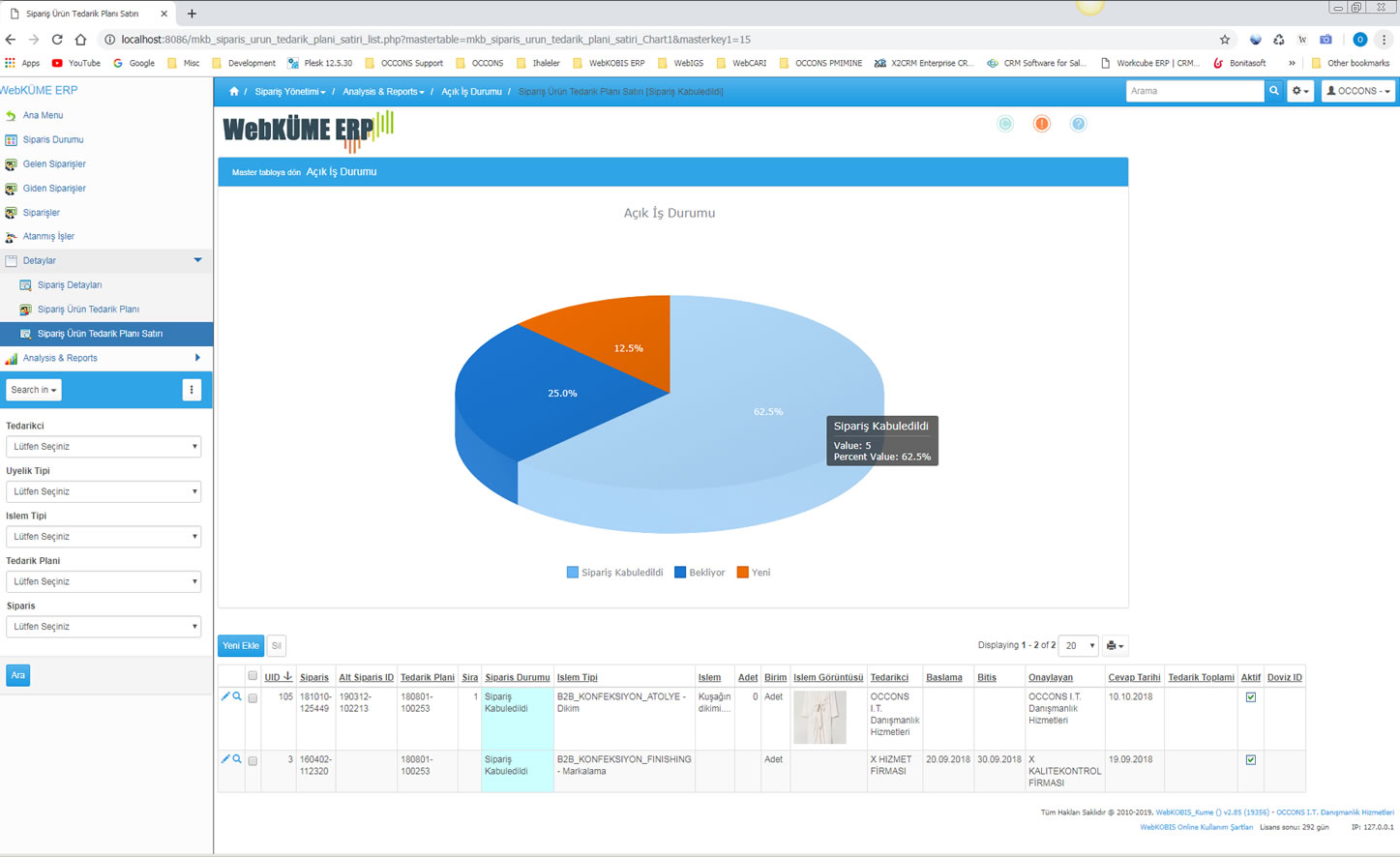Viewport: 1400px width, 857px height.
Task: Tick the row checkbox for UID 3
Action: point(253,761)
